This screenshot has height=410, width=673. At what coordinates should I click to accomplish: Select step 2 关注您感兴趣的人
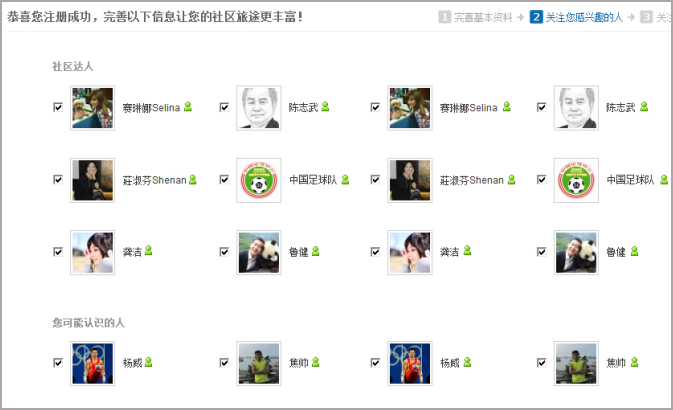click(576, 17)
